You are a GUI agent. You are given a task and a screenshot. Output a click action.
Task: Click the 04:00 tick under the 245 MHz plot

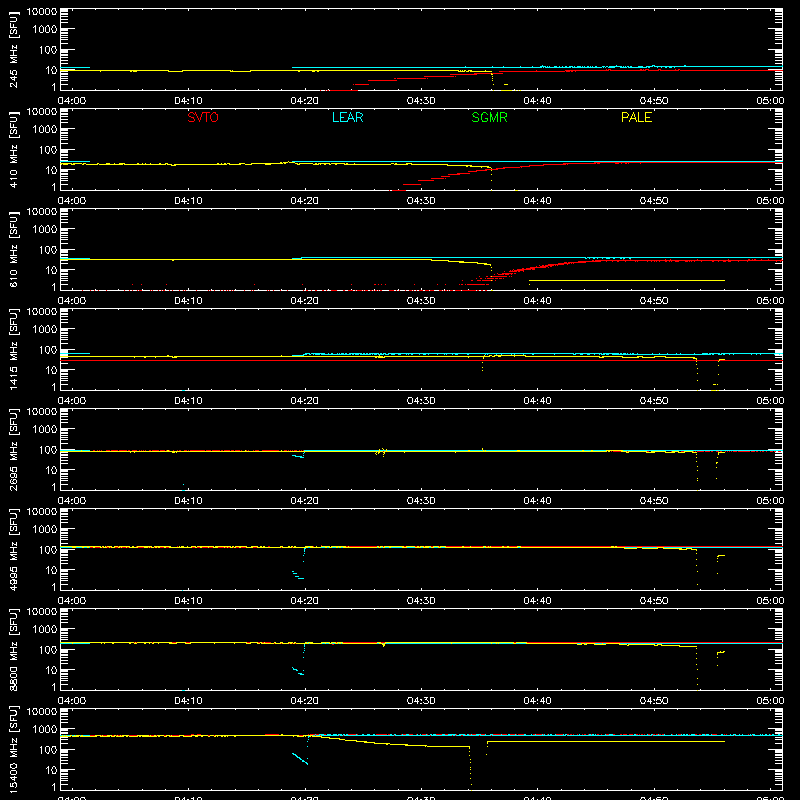(71, 101)
